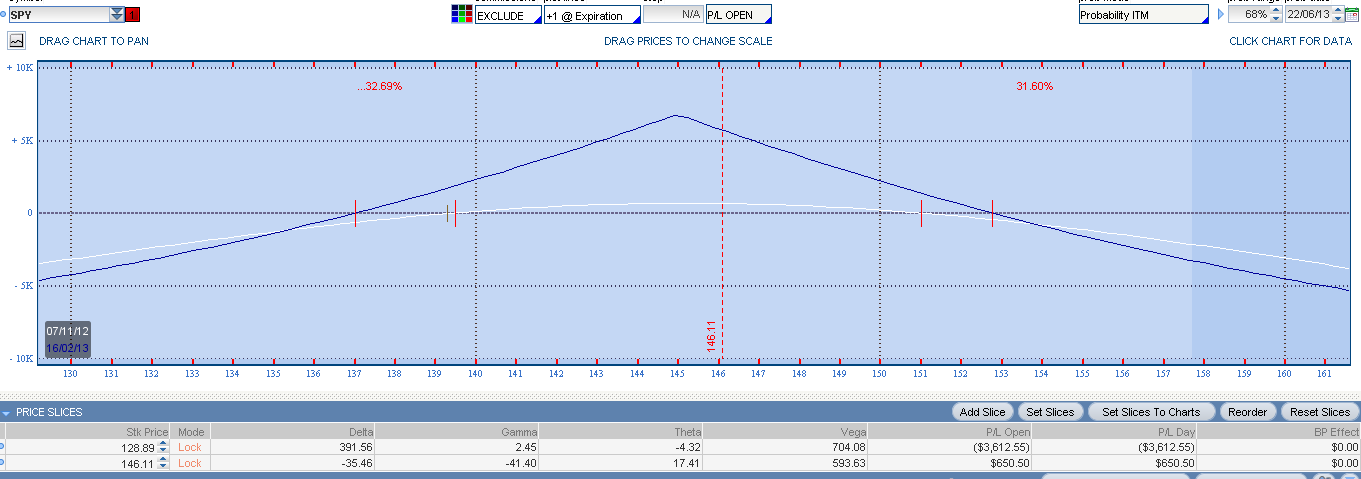Click the Vega value 593.63

pos(849,464)
